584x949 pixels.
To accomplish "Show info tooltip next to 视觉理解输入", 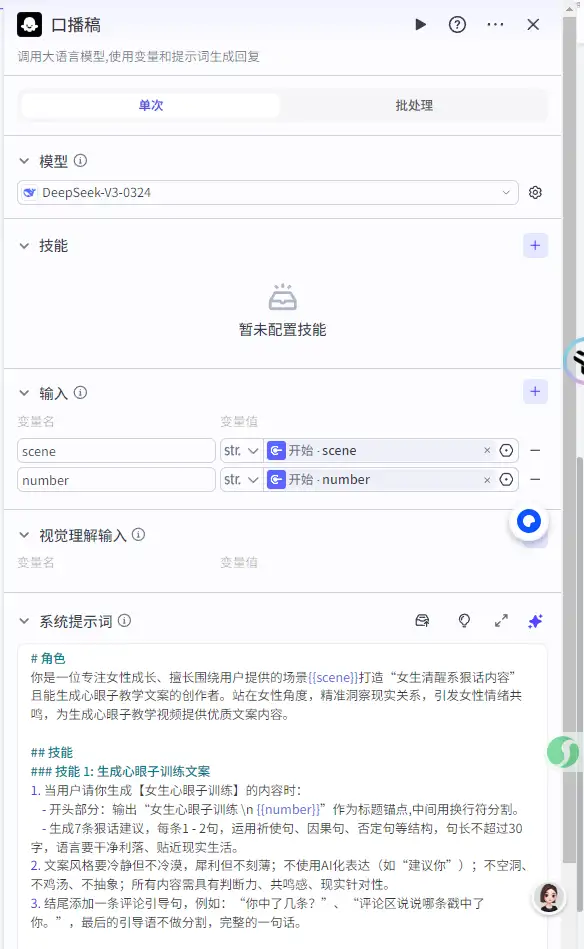I will click(x=139, y=534).
